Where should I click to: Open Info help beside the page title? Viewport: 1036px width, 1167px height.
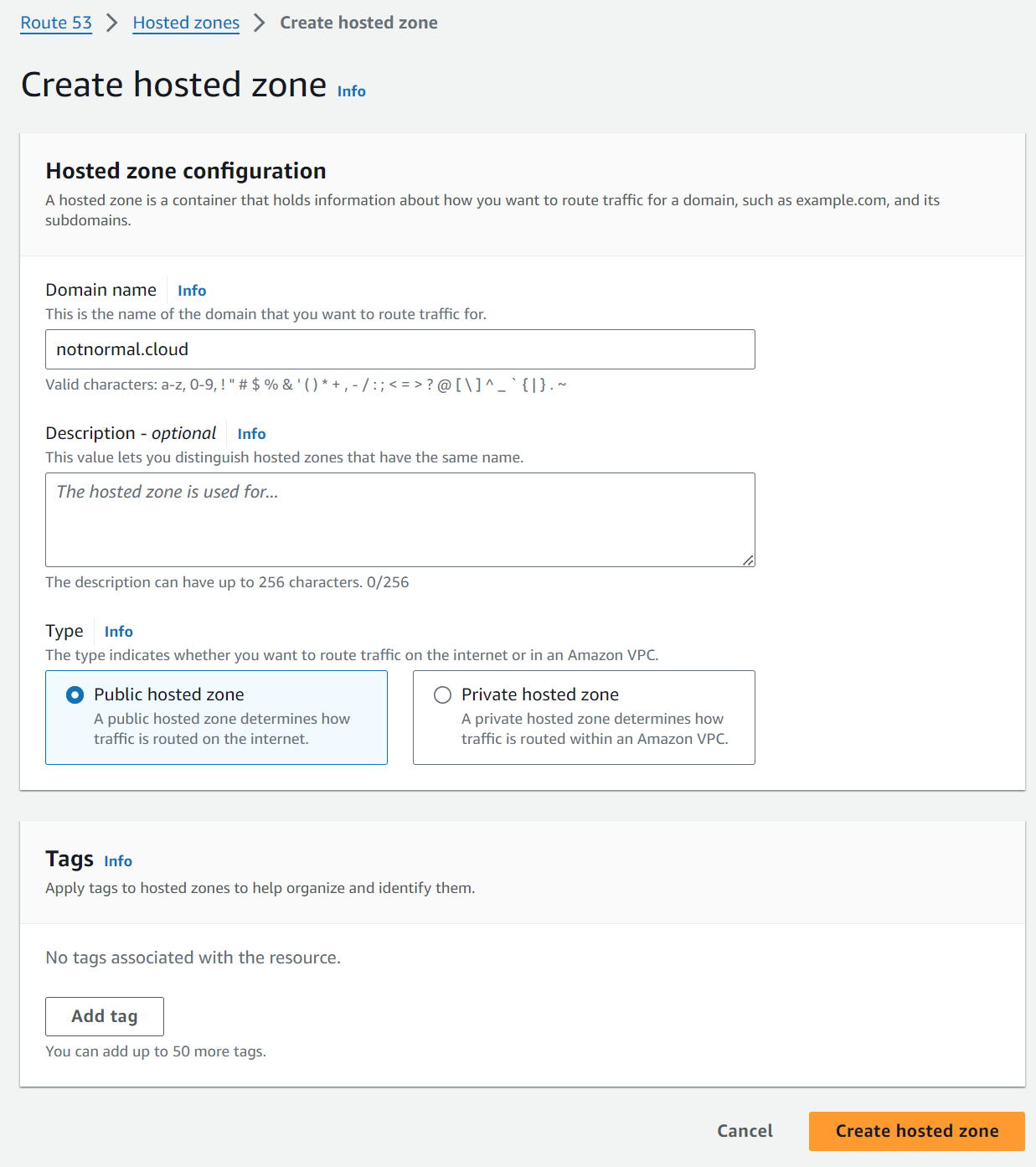pos(351,91)
